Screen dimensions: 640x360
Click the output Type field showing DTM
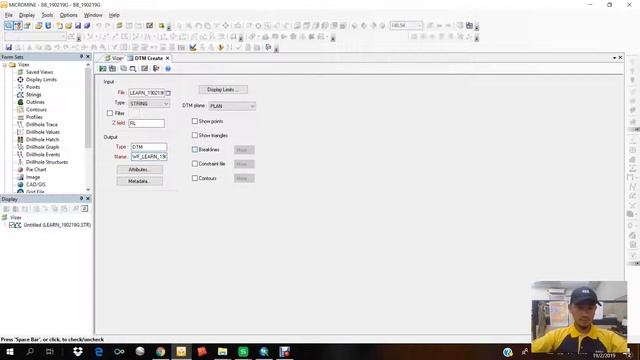[x=149, y=147]
